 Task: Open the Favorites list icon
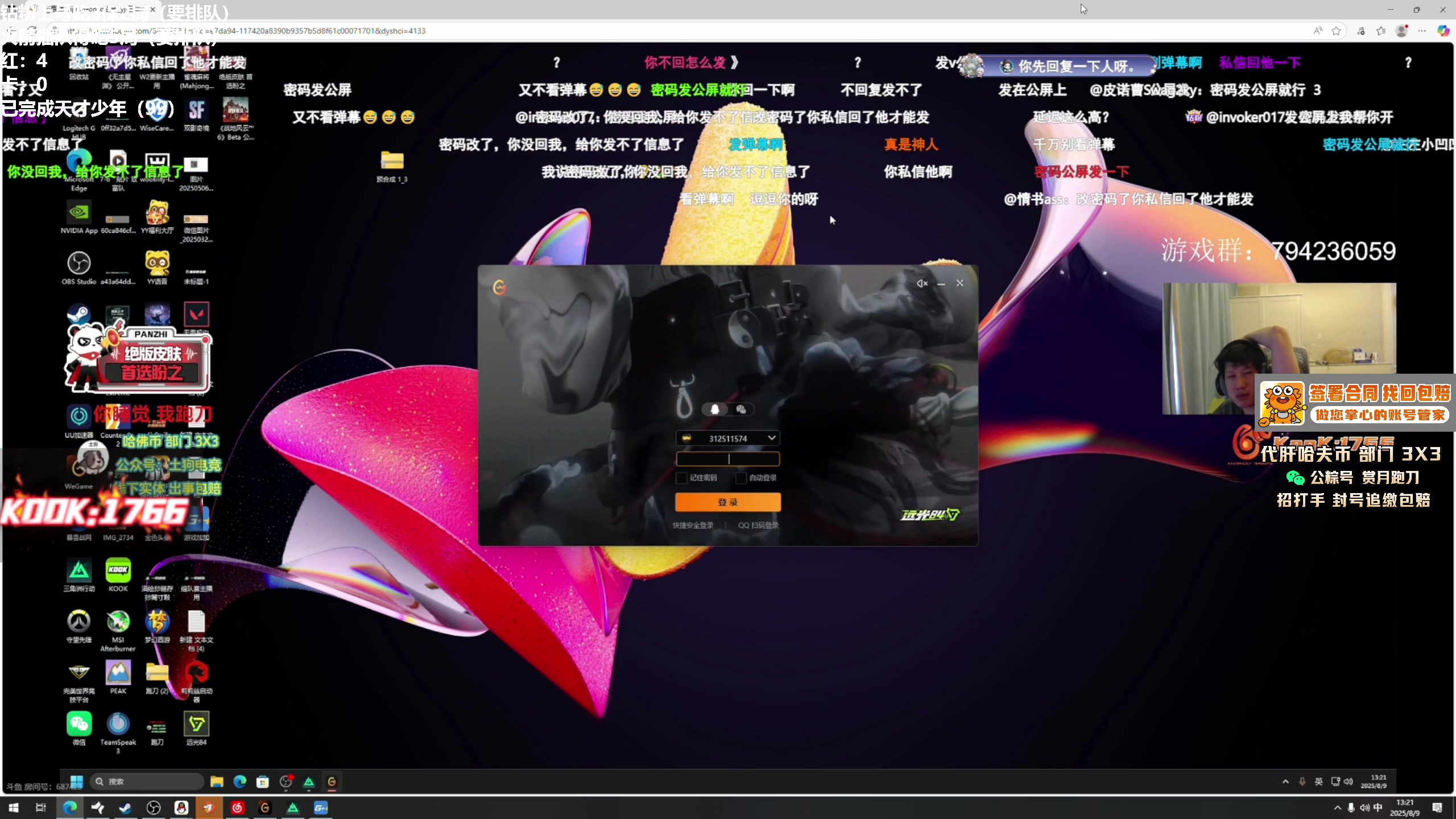point(1381,31)
